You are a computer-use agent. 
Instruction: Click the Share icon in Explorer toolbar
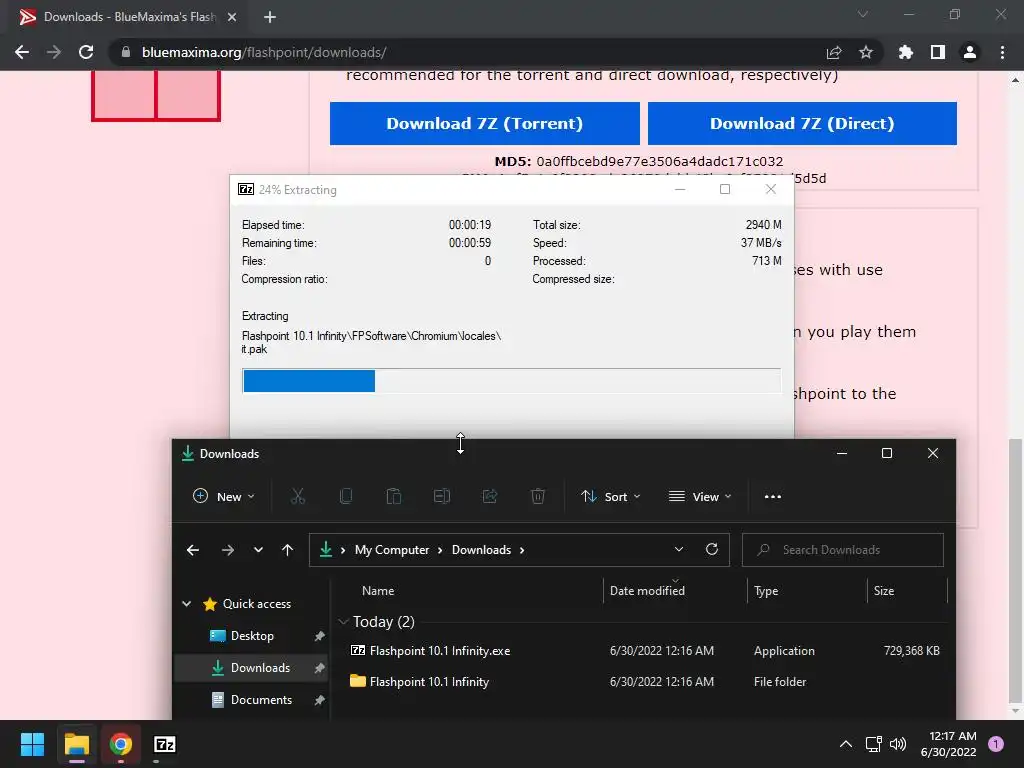490,496
